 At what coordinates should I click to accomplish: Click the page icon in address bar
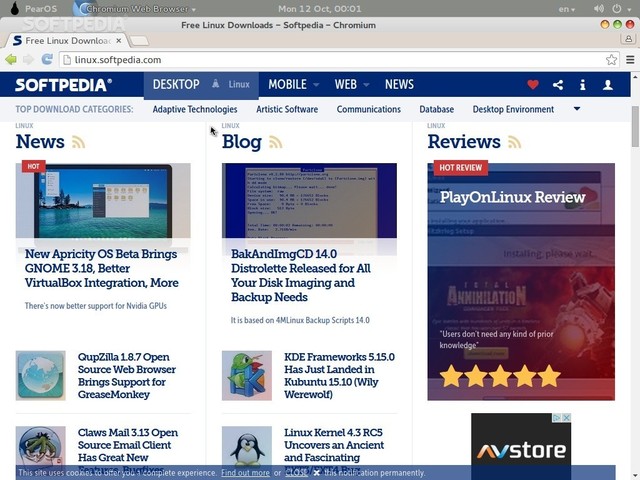click(x=67, y=60)
